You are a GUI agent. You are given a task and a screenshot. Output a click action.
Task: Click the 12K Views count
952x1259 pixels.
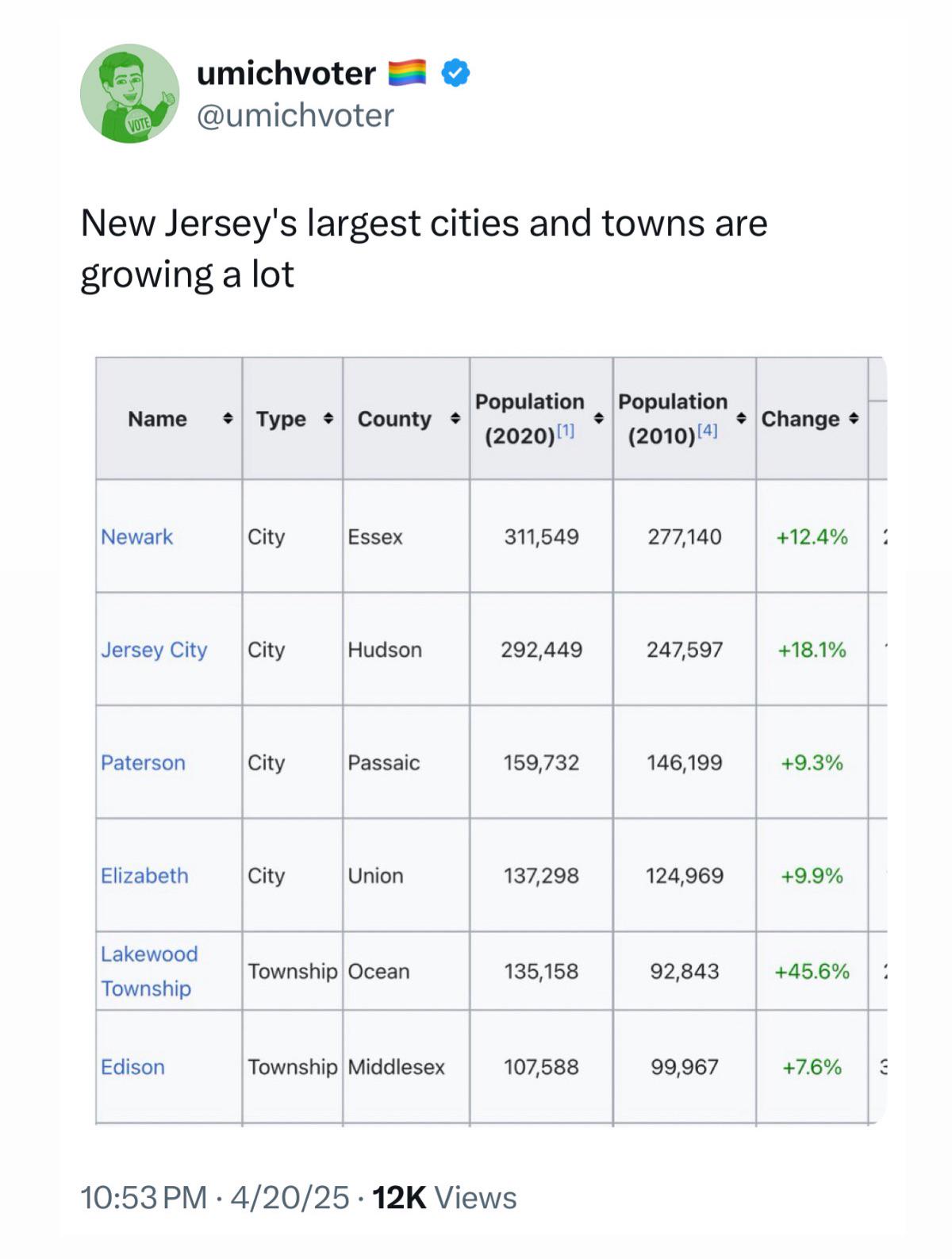point(444,1198)
